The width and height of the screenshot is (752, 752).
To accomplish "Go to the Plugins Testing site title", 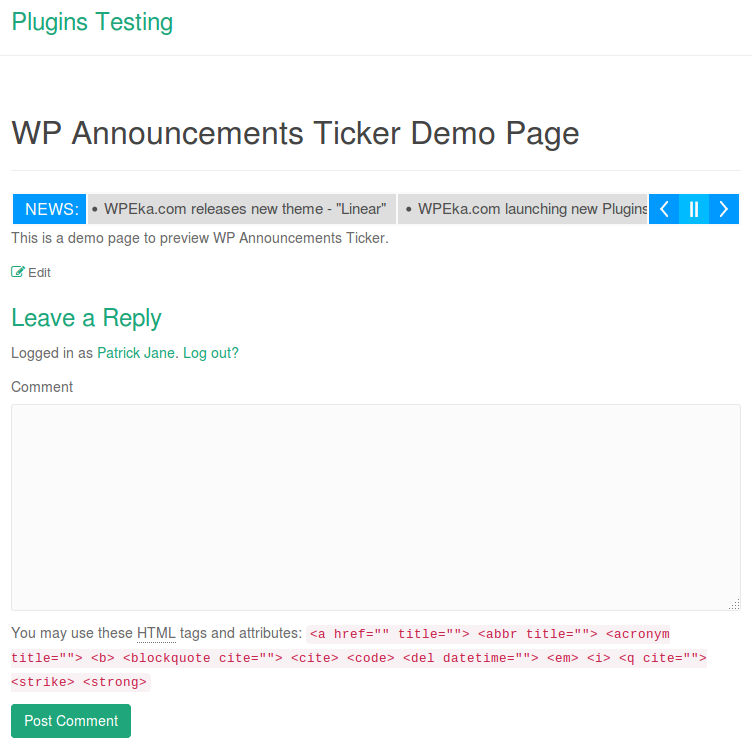I will (92, 22).
